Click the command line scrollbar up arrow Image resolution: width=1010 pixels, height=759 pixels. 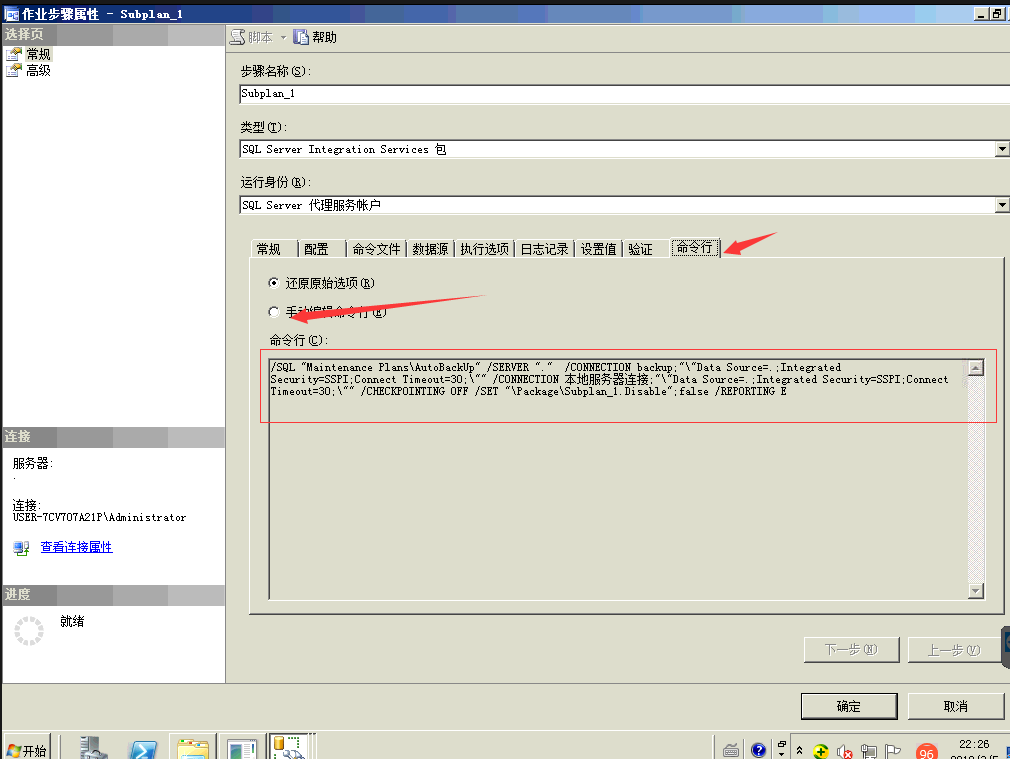(x=976, y=368)
